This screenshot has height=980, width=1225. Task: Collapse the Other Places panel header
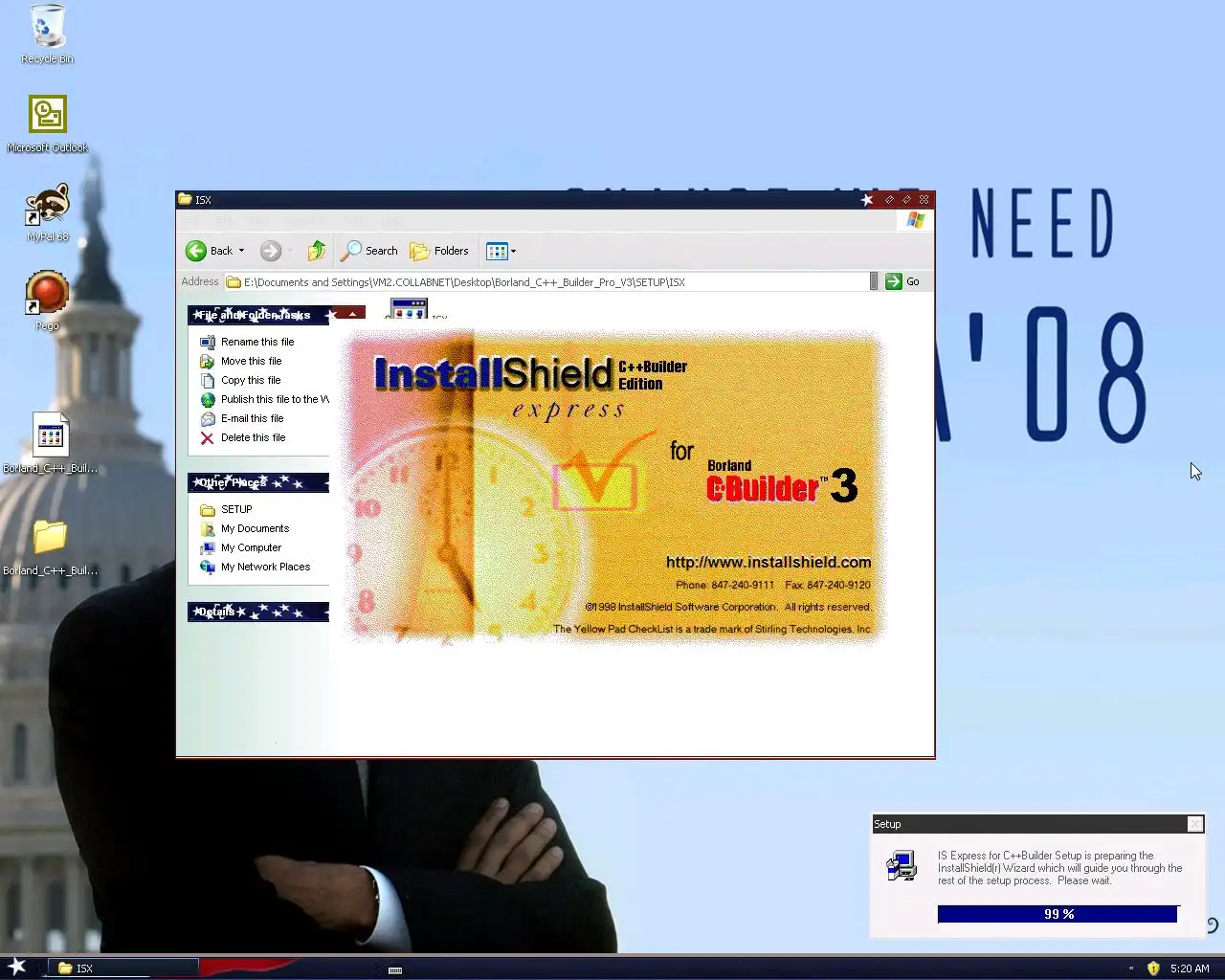coord(258,482)
